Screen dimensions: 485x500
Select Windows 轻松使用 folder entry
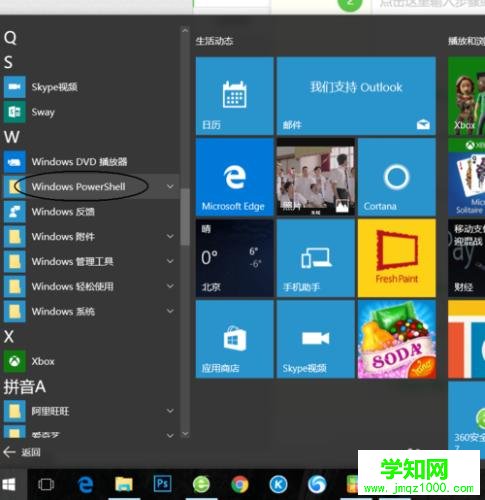point(90,286)
